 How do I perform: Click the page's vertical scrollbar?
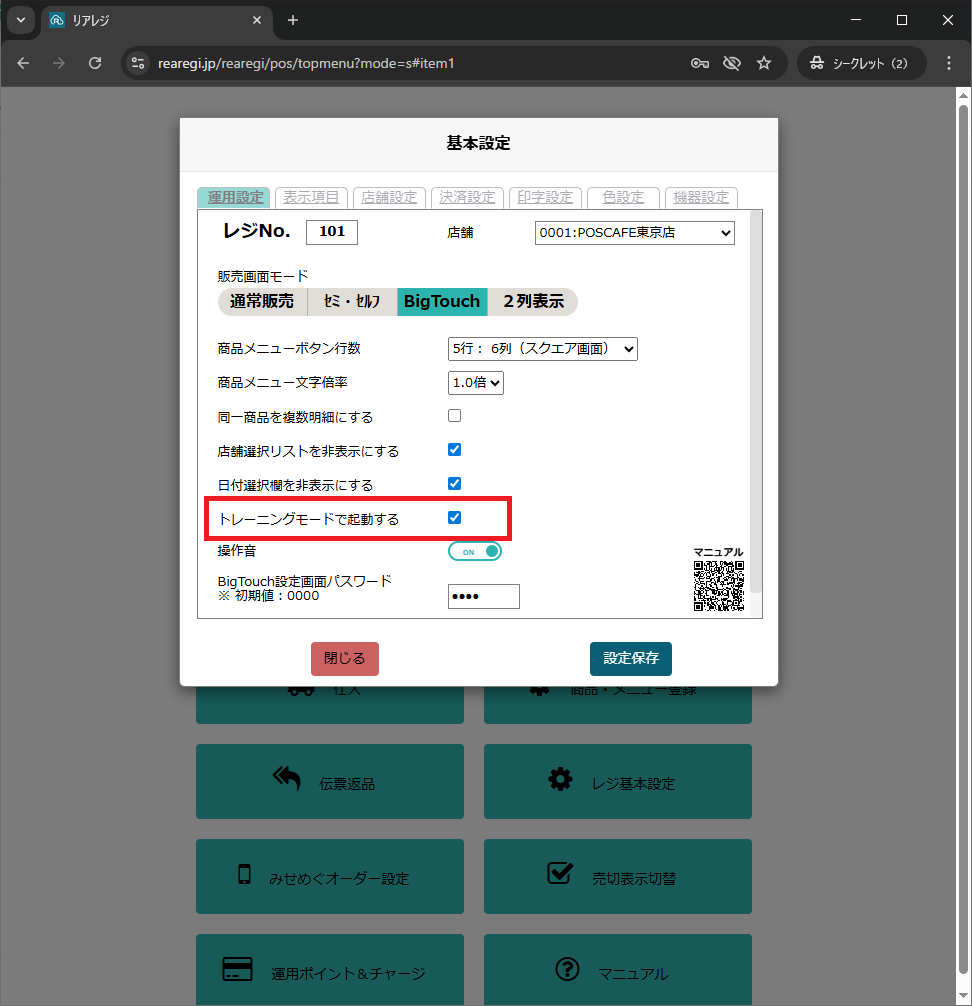pyautogui.click(x=963, y=539)
